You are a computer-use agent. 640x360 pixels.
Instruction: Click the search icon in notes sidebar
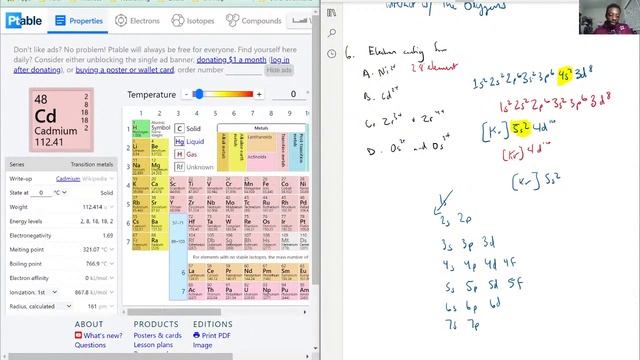(x=332, y=33)
